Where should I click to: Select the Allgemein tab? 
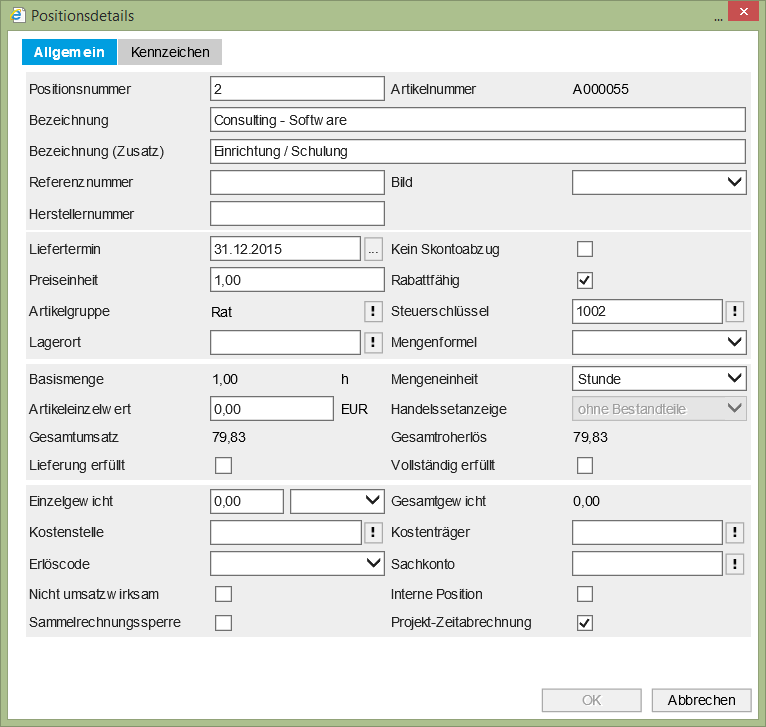click(69, 52)
